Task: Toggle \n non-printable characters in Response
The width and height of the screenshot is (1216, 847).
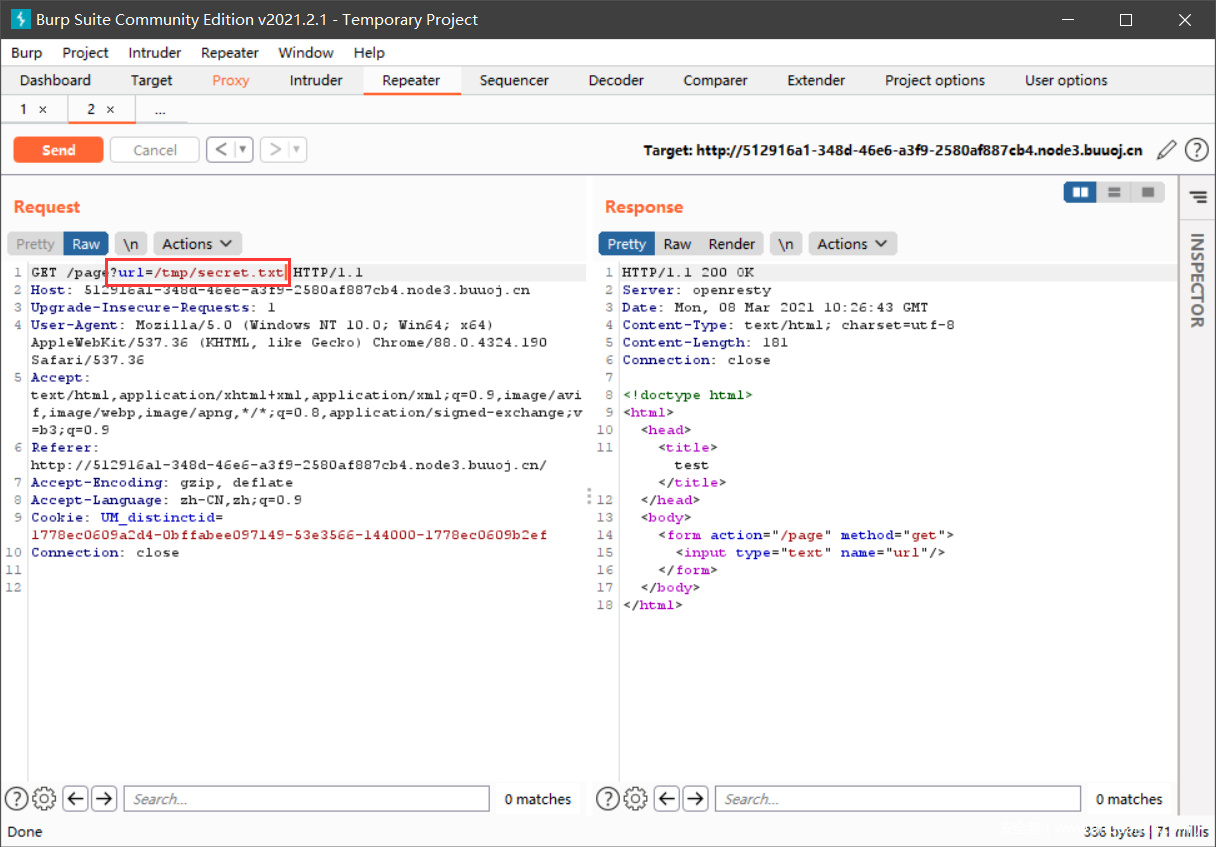Action: pyautogui.click(x=786, y=244)
